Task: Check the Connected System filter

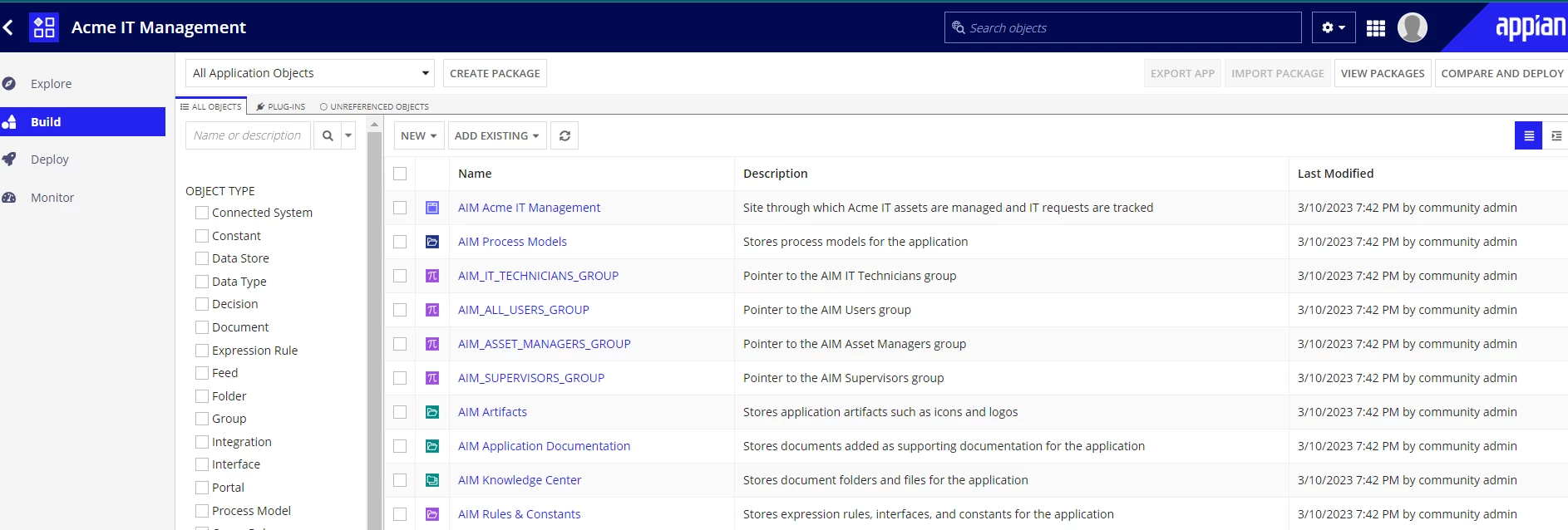Action: click(202, 213)
